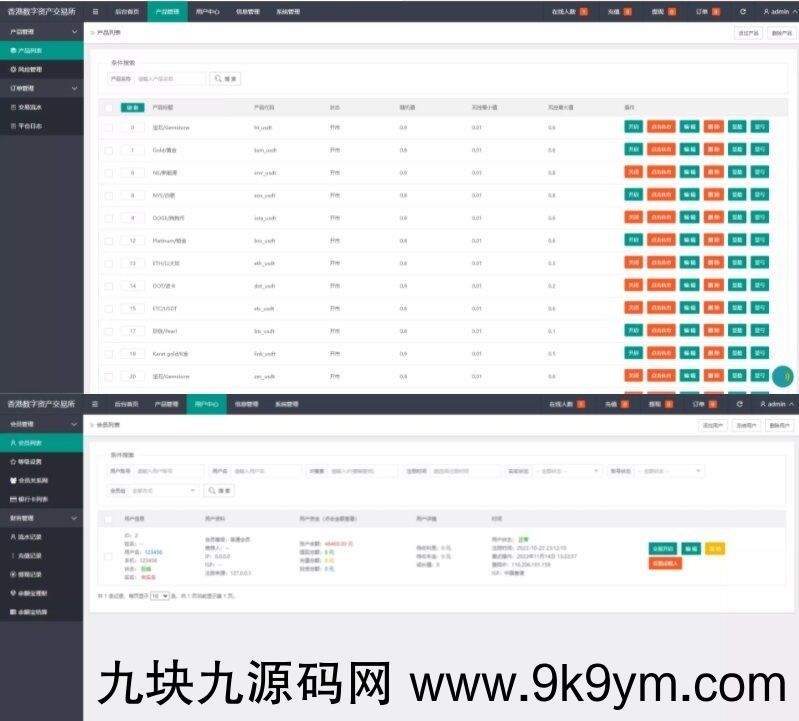Open 会员关系网 in the sidebar
The width and height of the screenshot is (799, 721).
(30, 480)
